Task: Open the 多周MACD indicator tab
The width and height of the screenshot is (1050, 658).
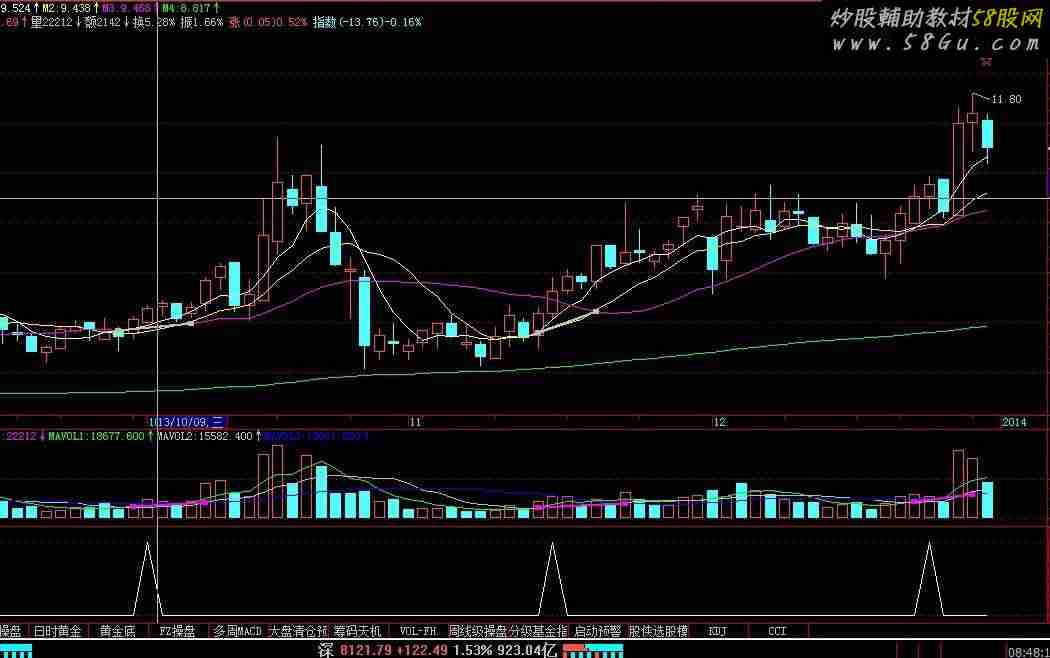Action: [x=237, y=631]
